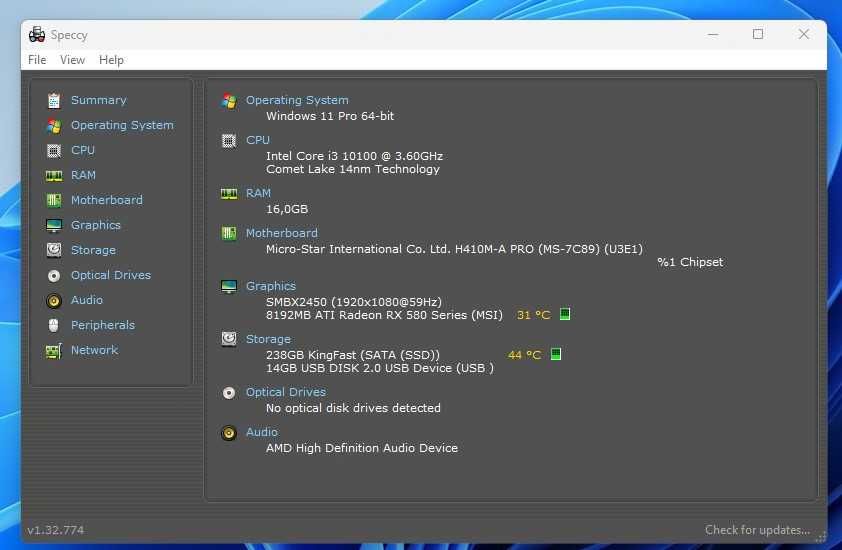Click the Graphics monitor icon in summary panel
Viewport: 842px width, 550px height.
point(229,287)
